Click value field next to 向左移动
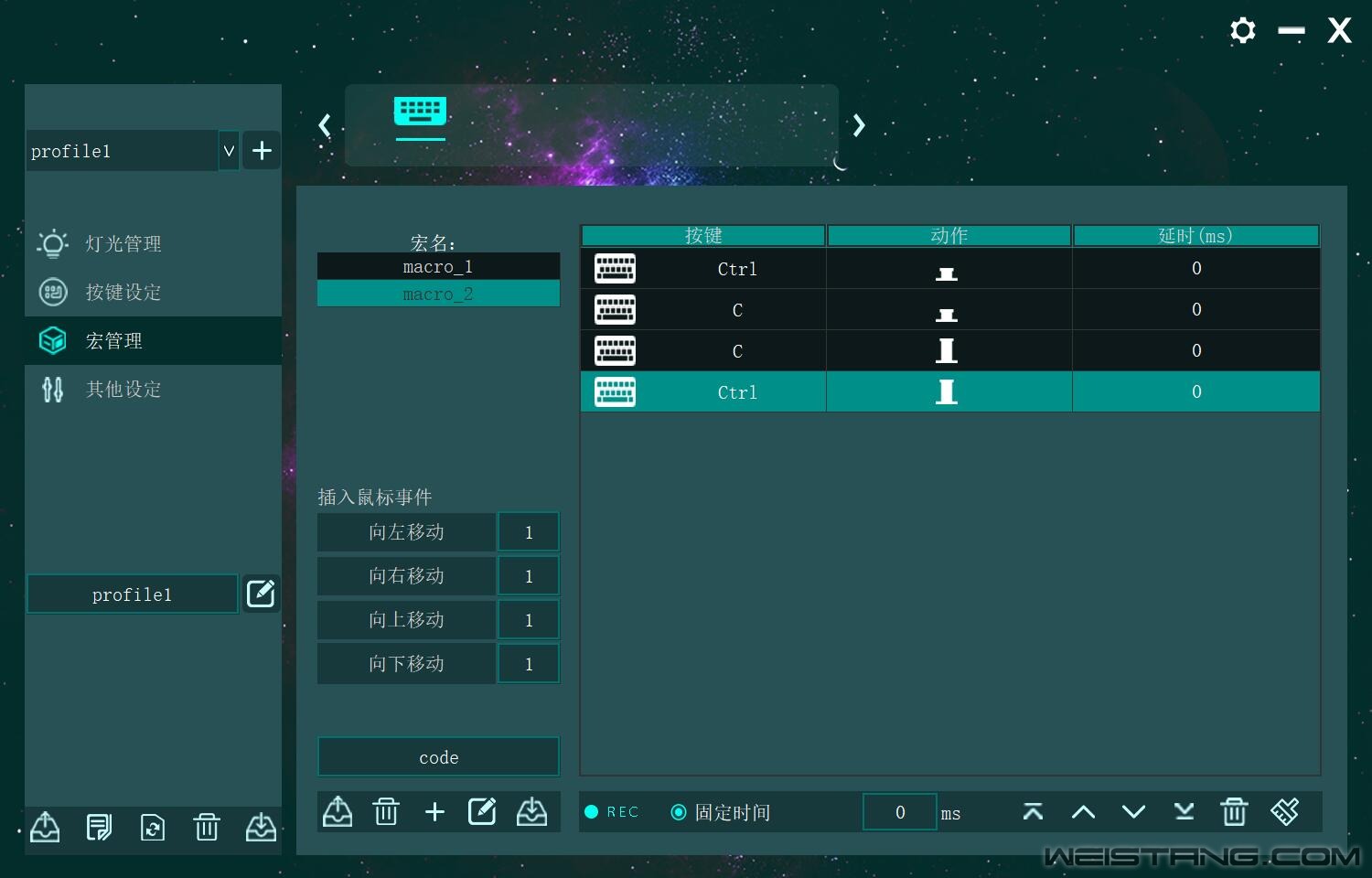This screenshot has height=878, width=1372. [529, 532]
